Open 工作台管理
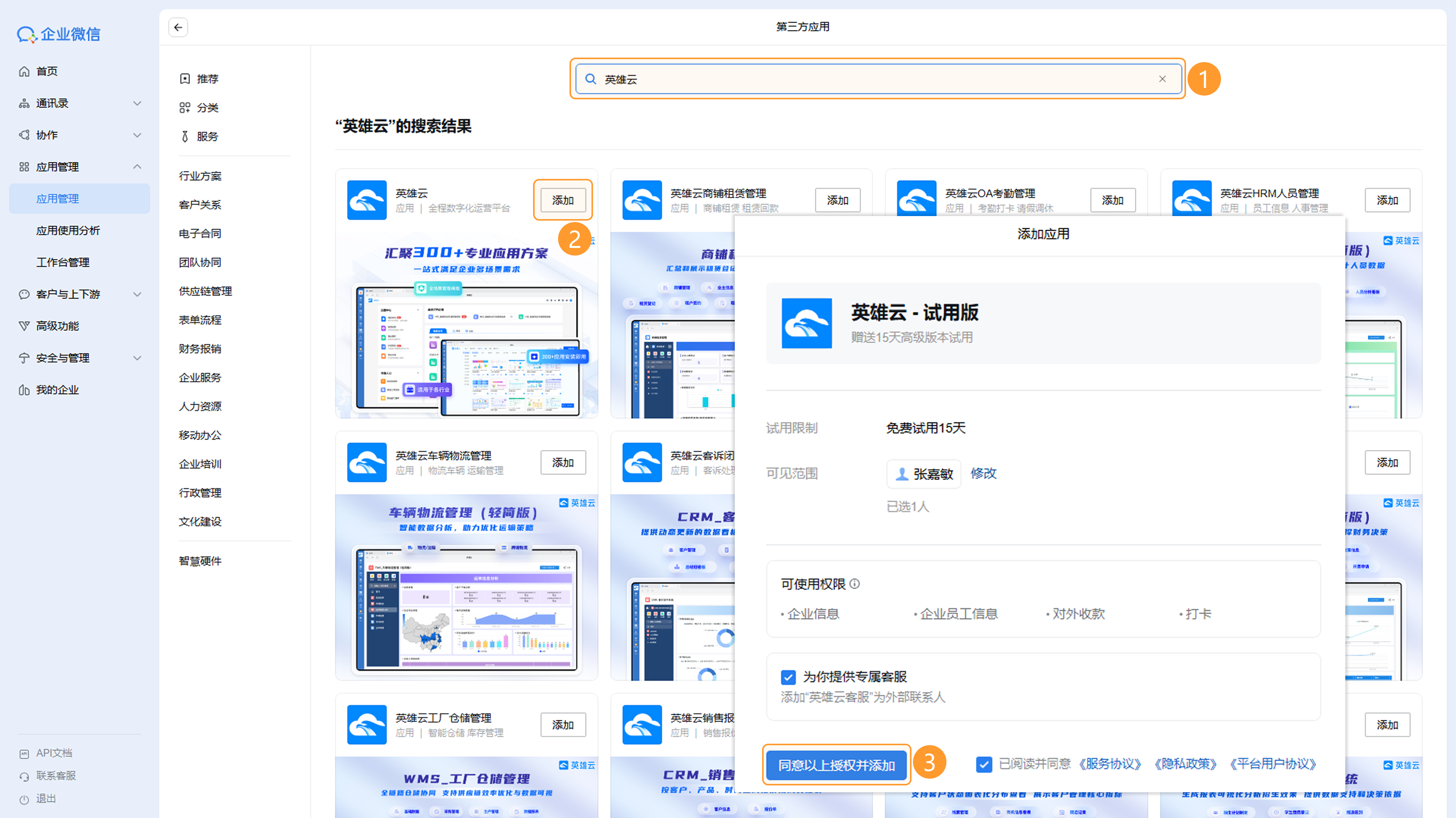Viewport: 1456px width, 818px height. [63, 262]
